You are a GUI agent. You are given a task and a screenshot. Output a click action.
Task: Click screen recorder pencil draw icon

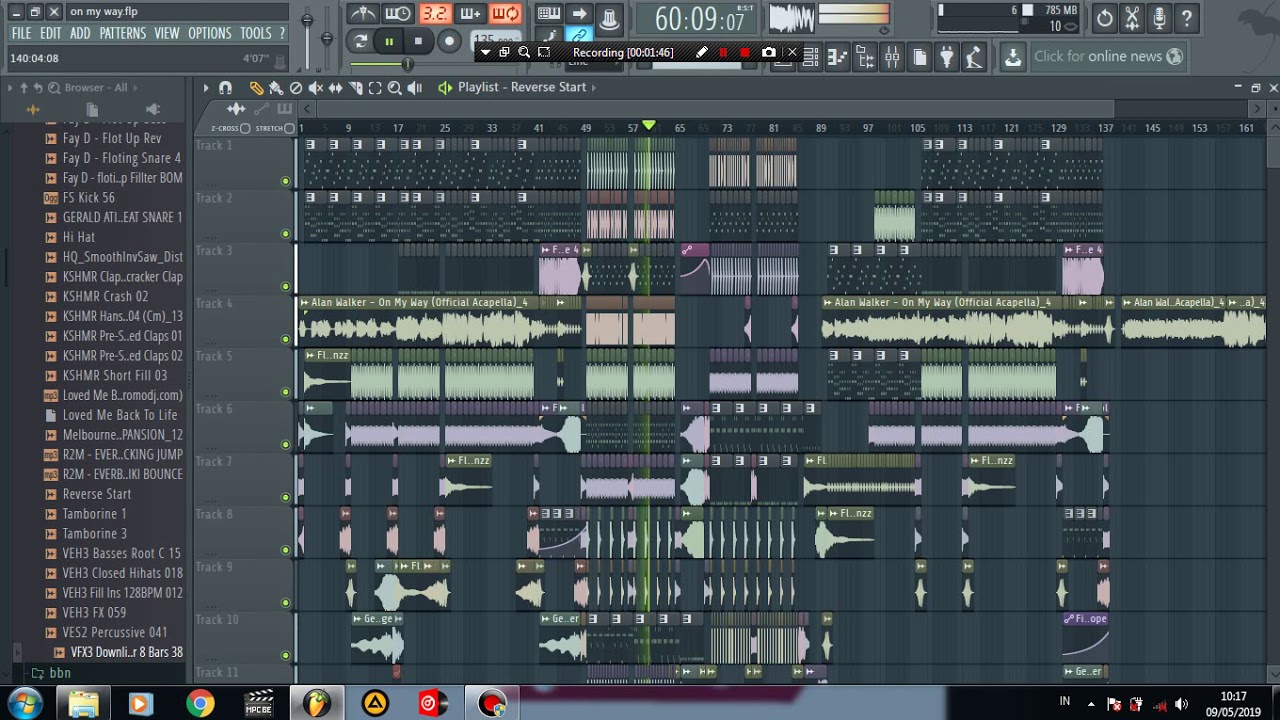point(701,52)
